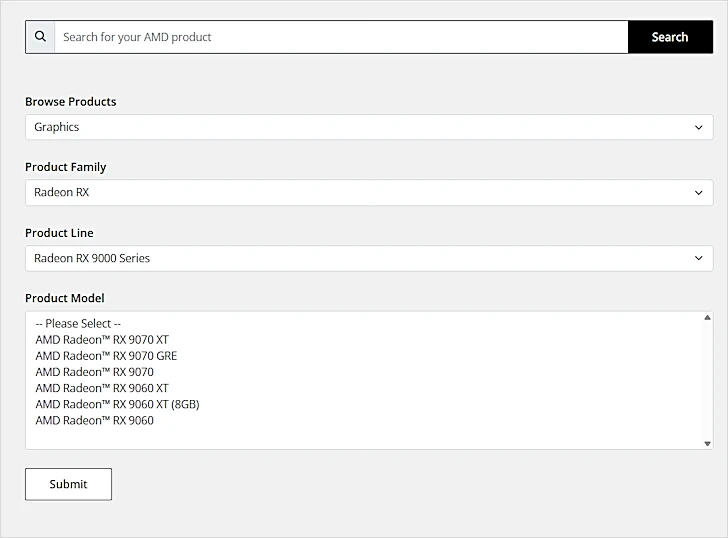Click the magnifying glass search icon
The image size is (728, 538).
click(40, 37)
